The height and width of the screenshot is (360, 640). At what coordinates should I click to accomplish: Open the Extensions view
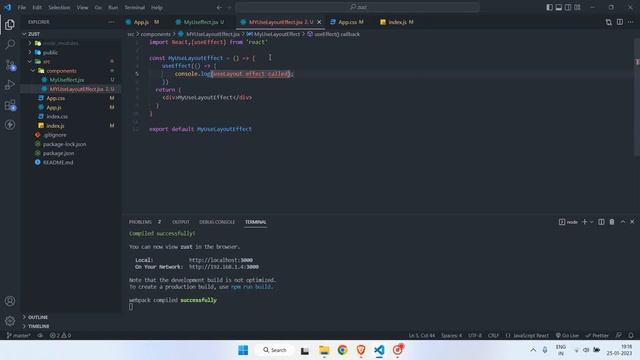click(10, 105)
